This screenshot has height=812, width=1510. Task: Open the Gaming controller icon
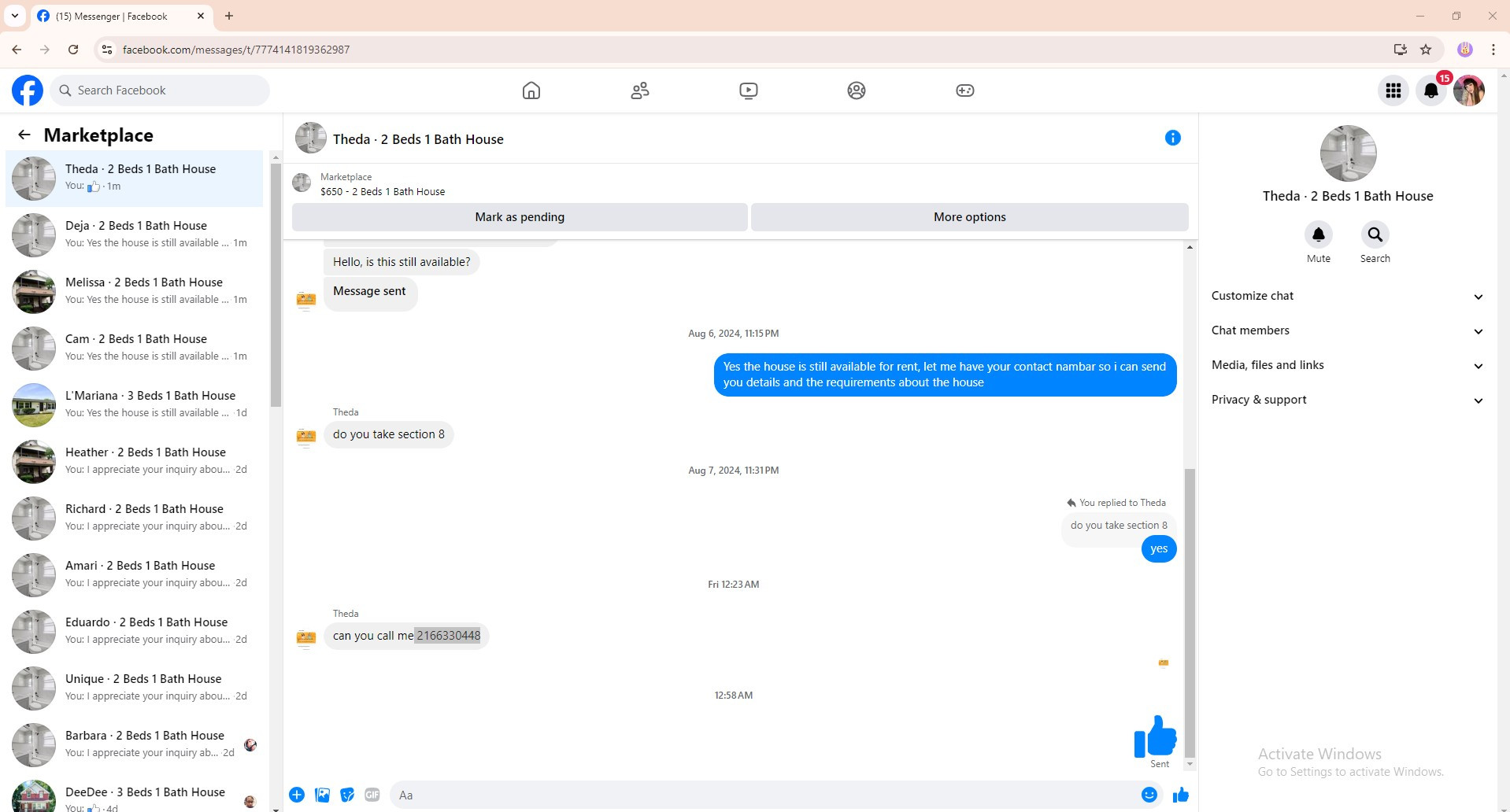point(965,90)
